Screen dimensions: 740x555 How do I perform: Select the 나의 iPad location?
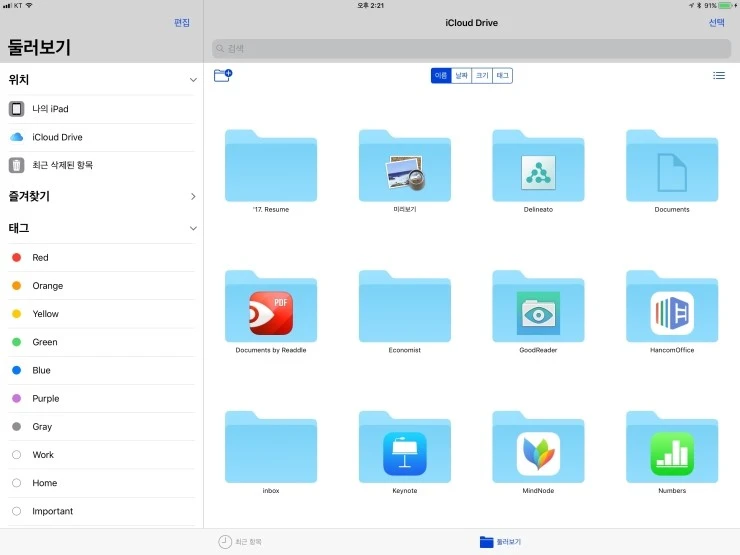pyautogui.click(x=101, y=109)
